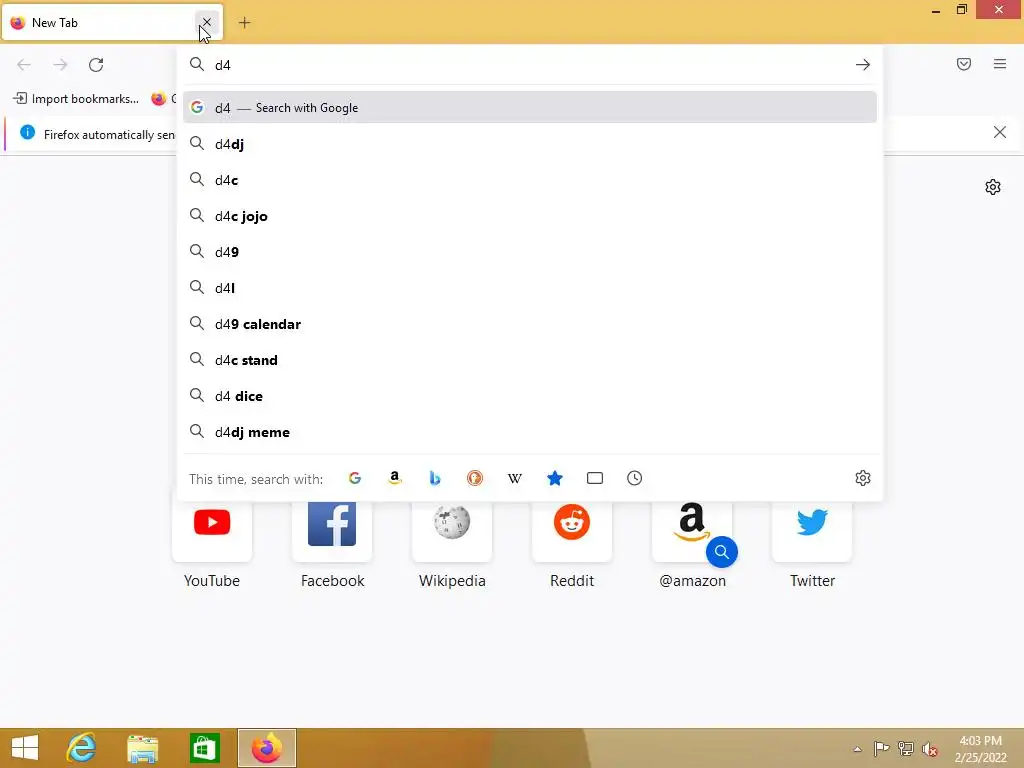Dismiss the Firefox notification bar
The image size is (1024, 768).
coord(999,133)
